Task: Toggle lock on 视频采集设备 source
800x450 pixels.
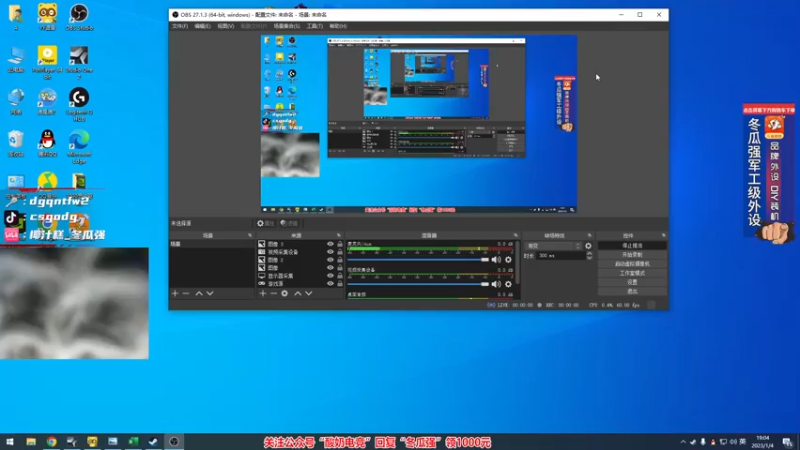Action: coord(340,252)
